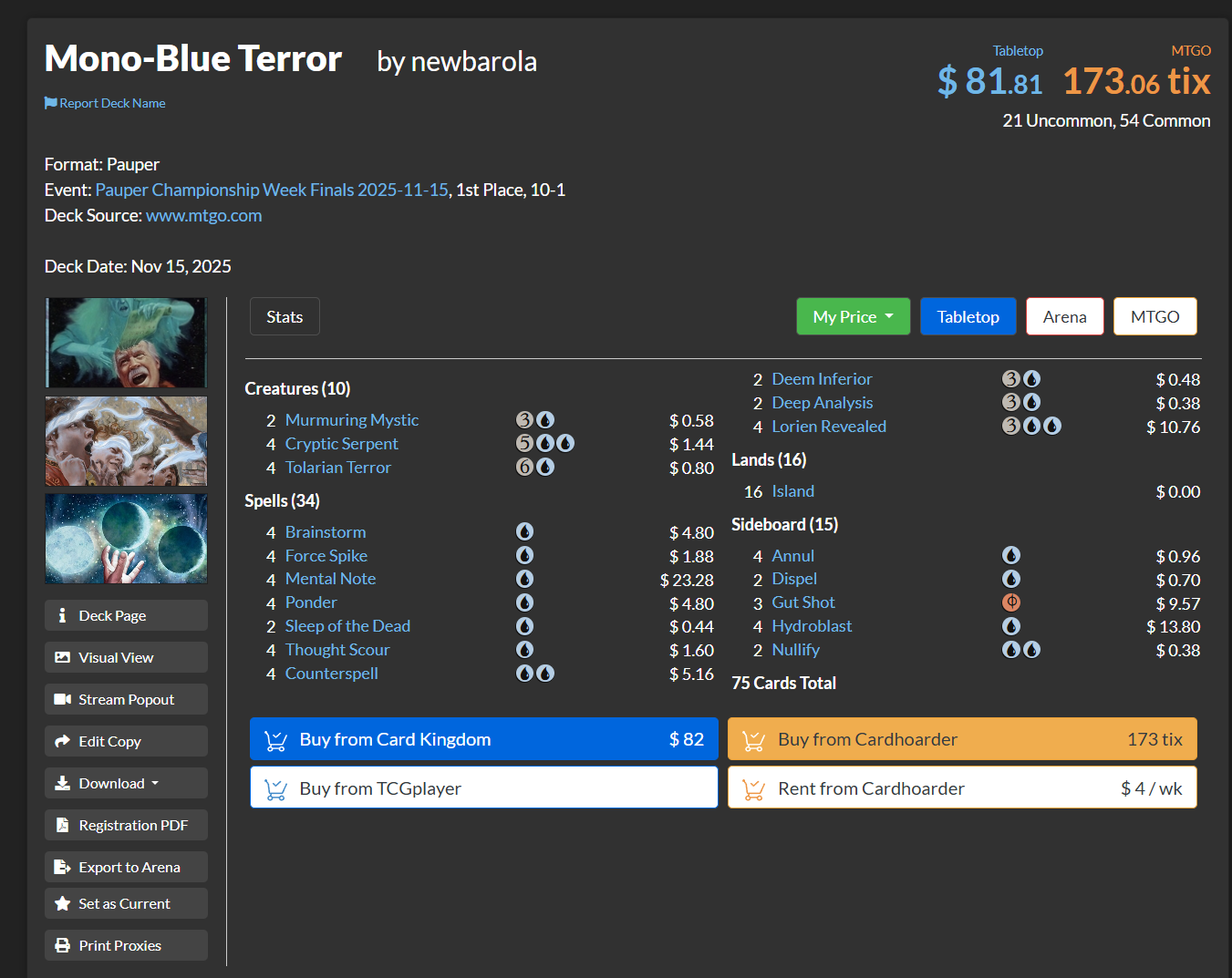
Task: Click the Rent from Cardhoarder button
Action: (x=962, y=788)
